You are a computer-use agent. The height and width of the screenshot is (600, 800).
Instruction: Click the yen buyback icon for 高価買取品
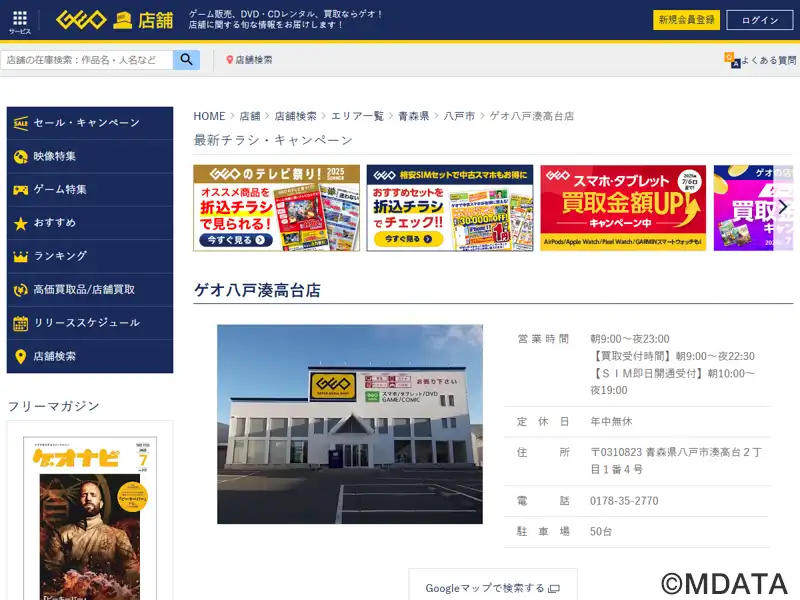(20, 290)
